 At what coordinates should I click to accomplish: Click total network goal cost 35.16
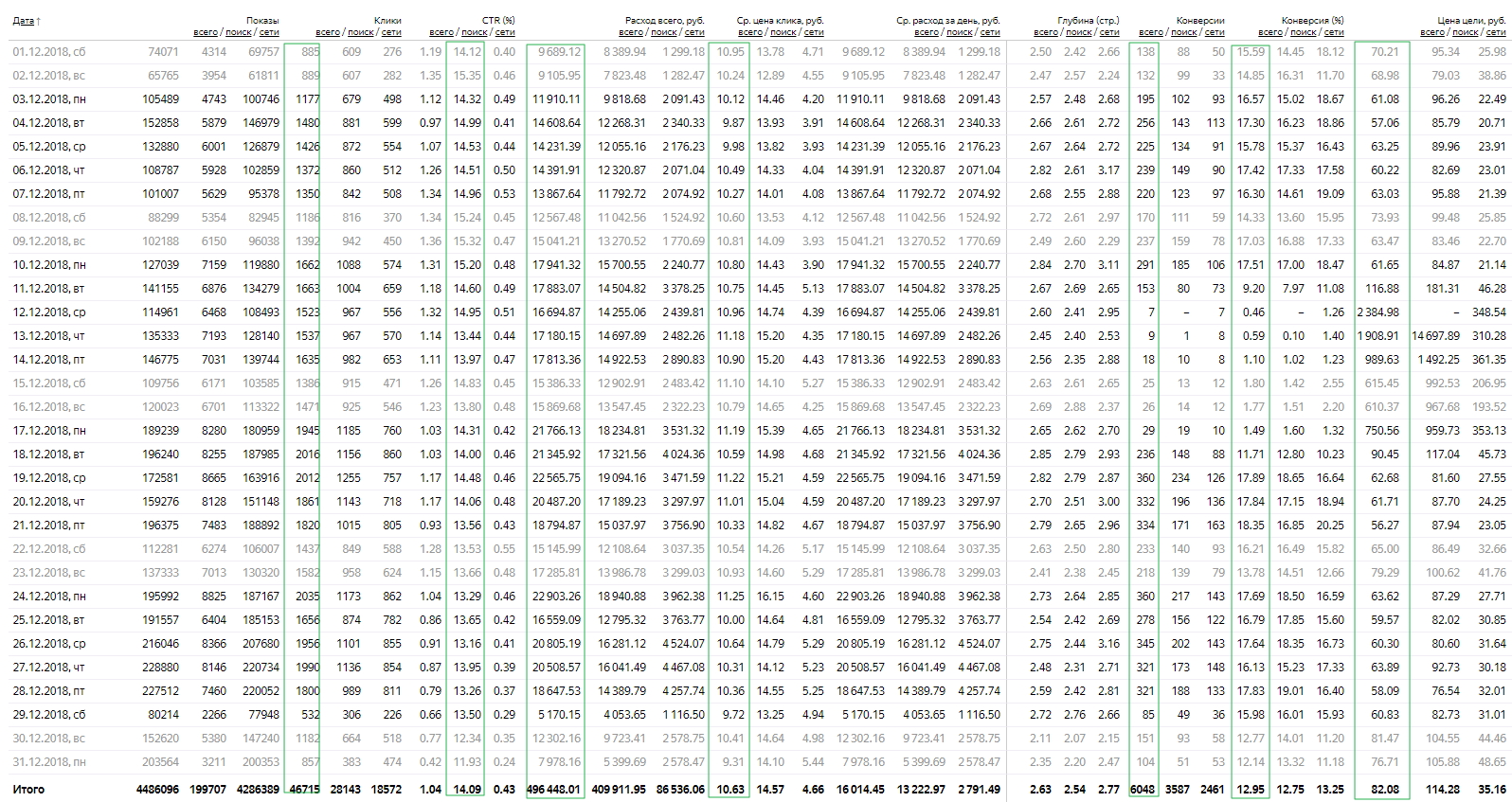[x=1492, y=789]
